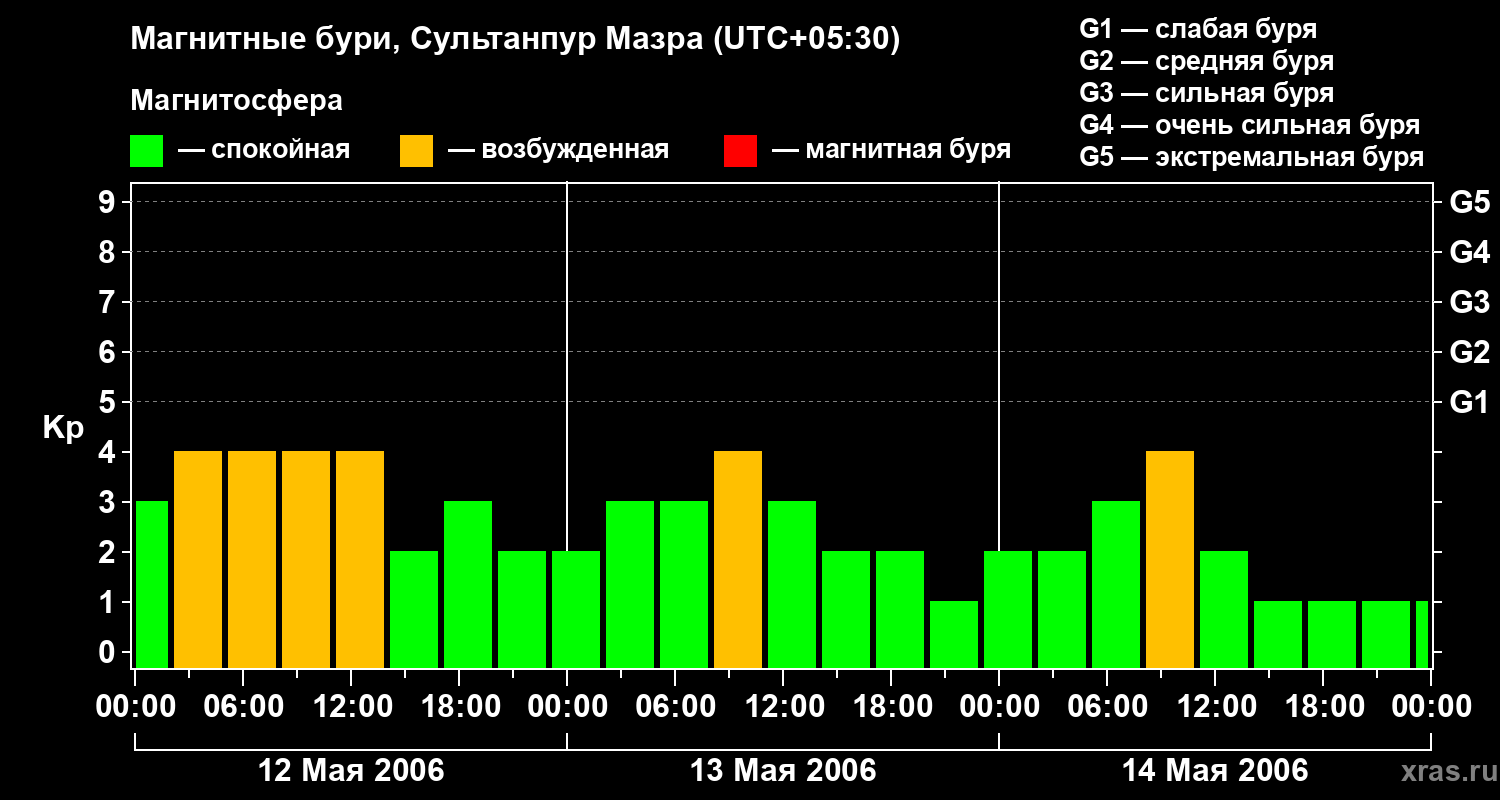Click the '06:00' time label under 13 May
Screen dimensions: 1500x800
coord(675,707)
